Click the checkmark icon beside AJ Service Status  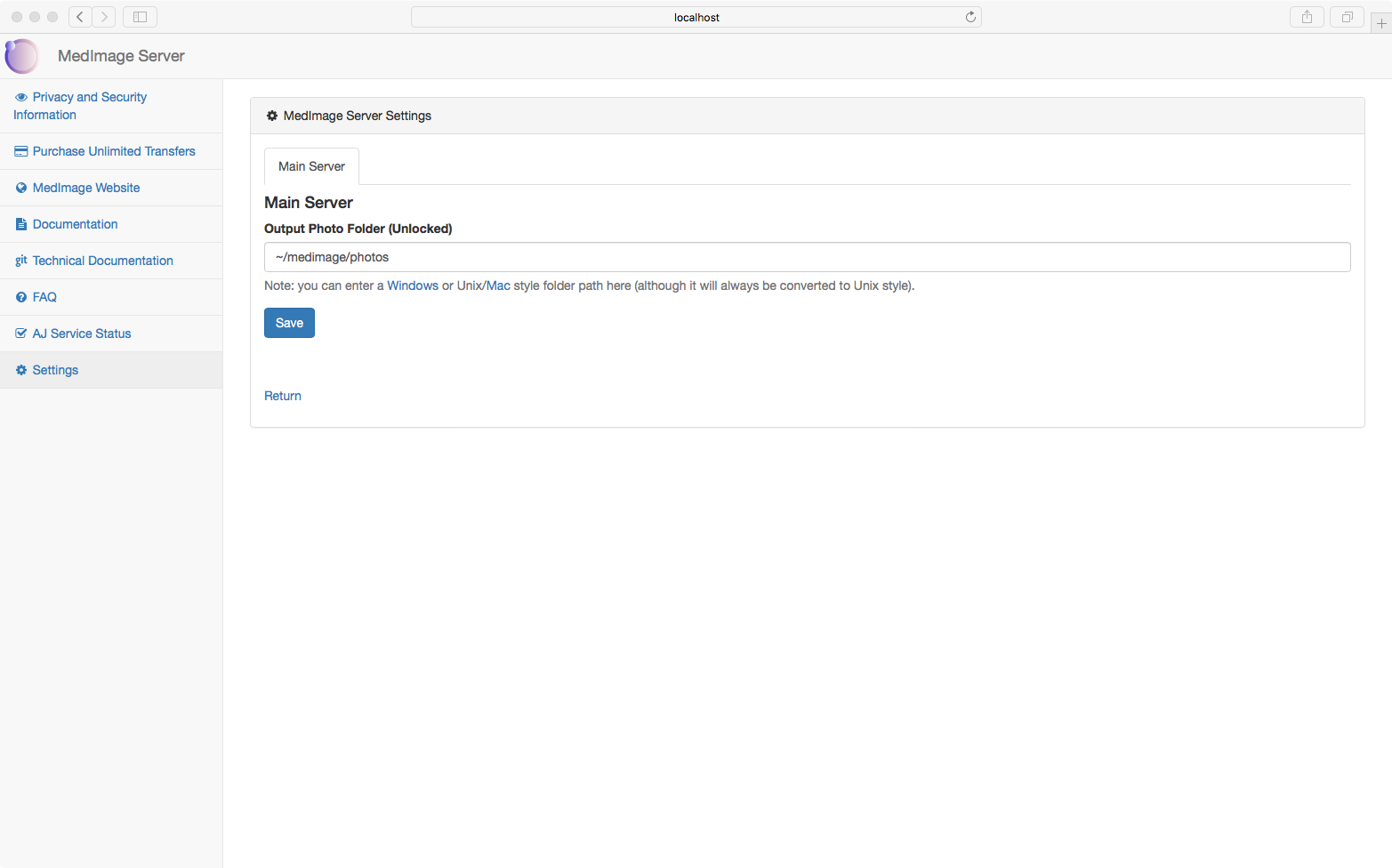[21, 334]
